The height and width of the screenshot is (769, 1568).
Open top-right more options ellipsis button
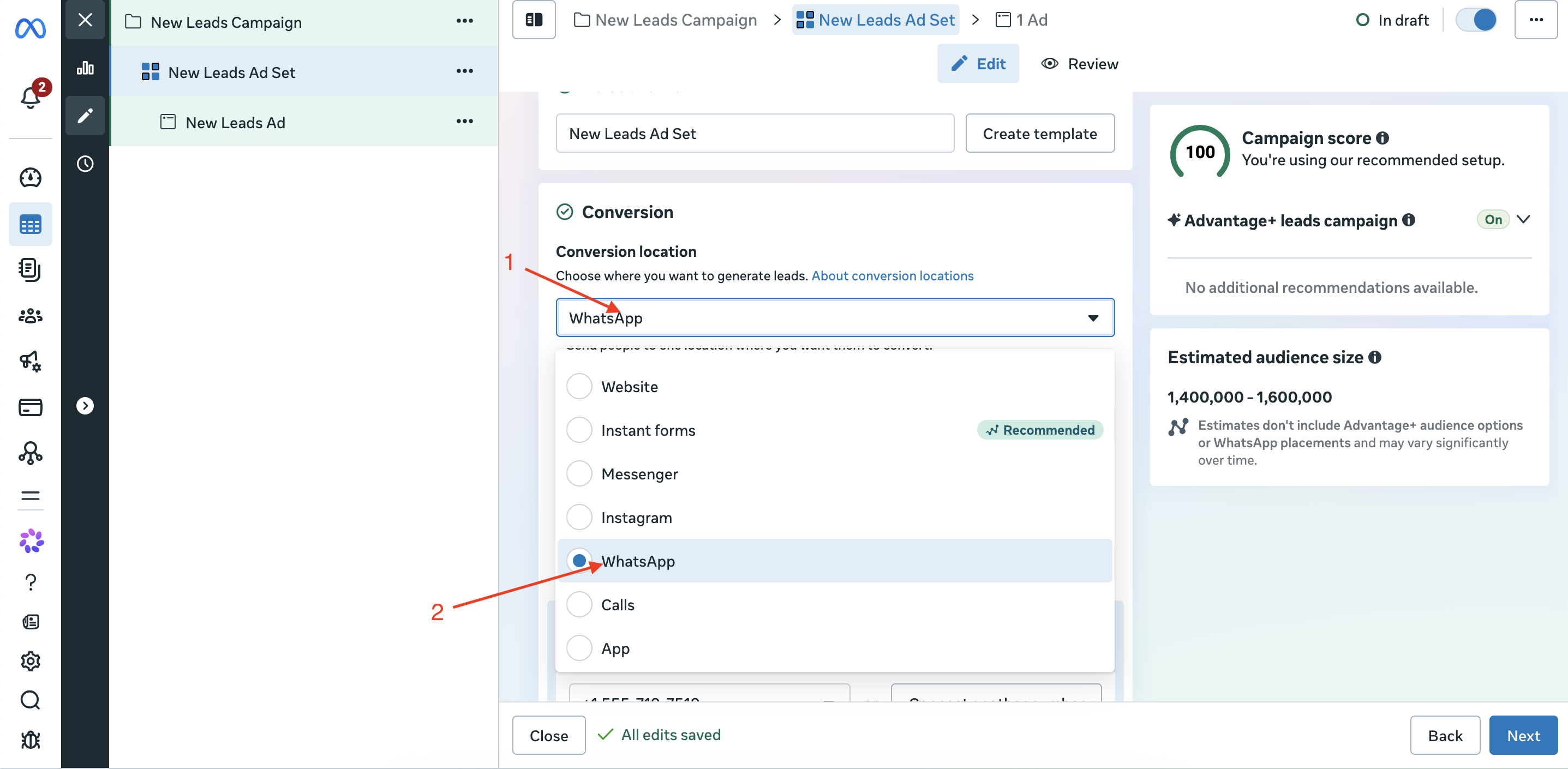1536,20
